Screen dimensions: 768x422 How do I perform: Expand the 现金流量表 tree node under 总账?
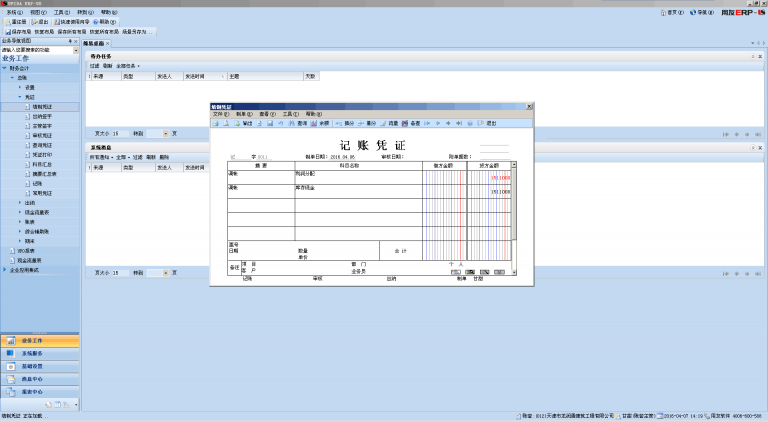tap(20, 212)
